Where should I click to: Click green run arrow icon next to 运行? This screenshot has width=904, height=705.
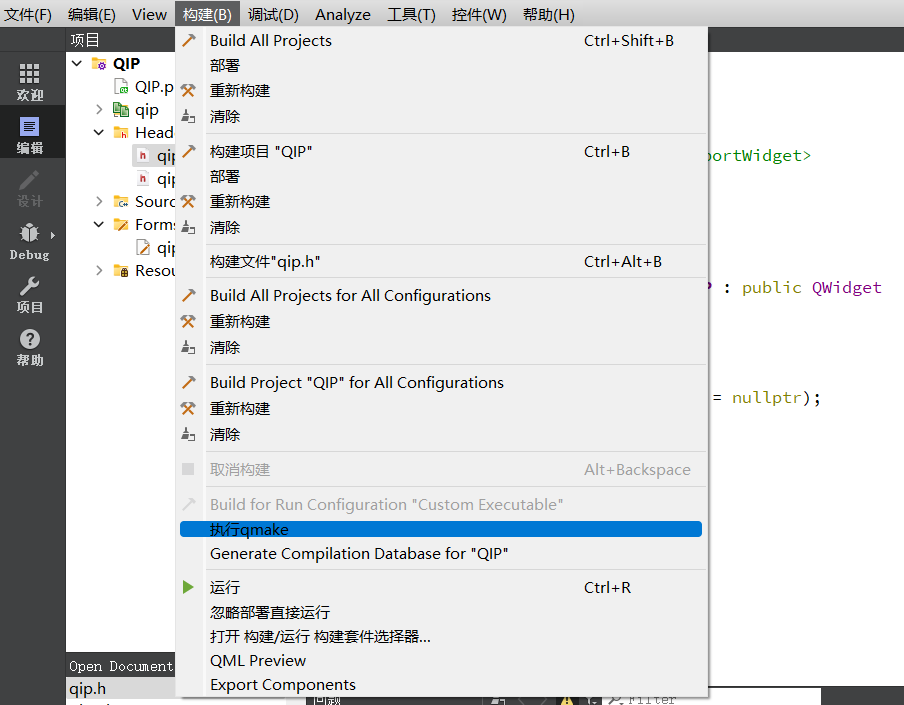point(188,587)
